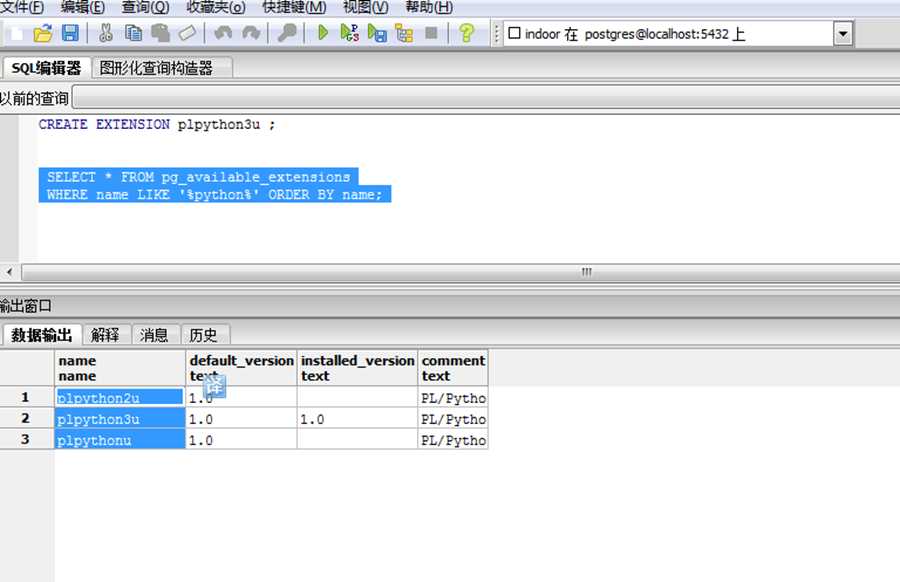The width and height of the screenshot is (900, 582).
Task: Open the 解释 output tab
Action: pyautogui.click(x=105, y=335)
